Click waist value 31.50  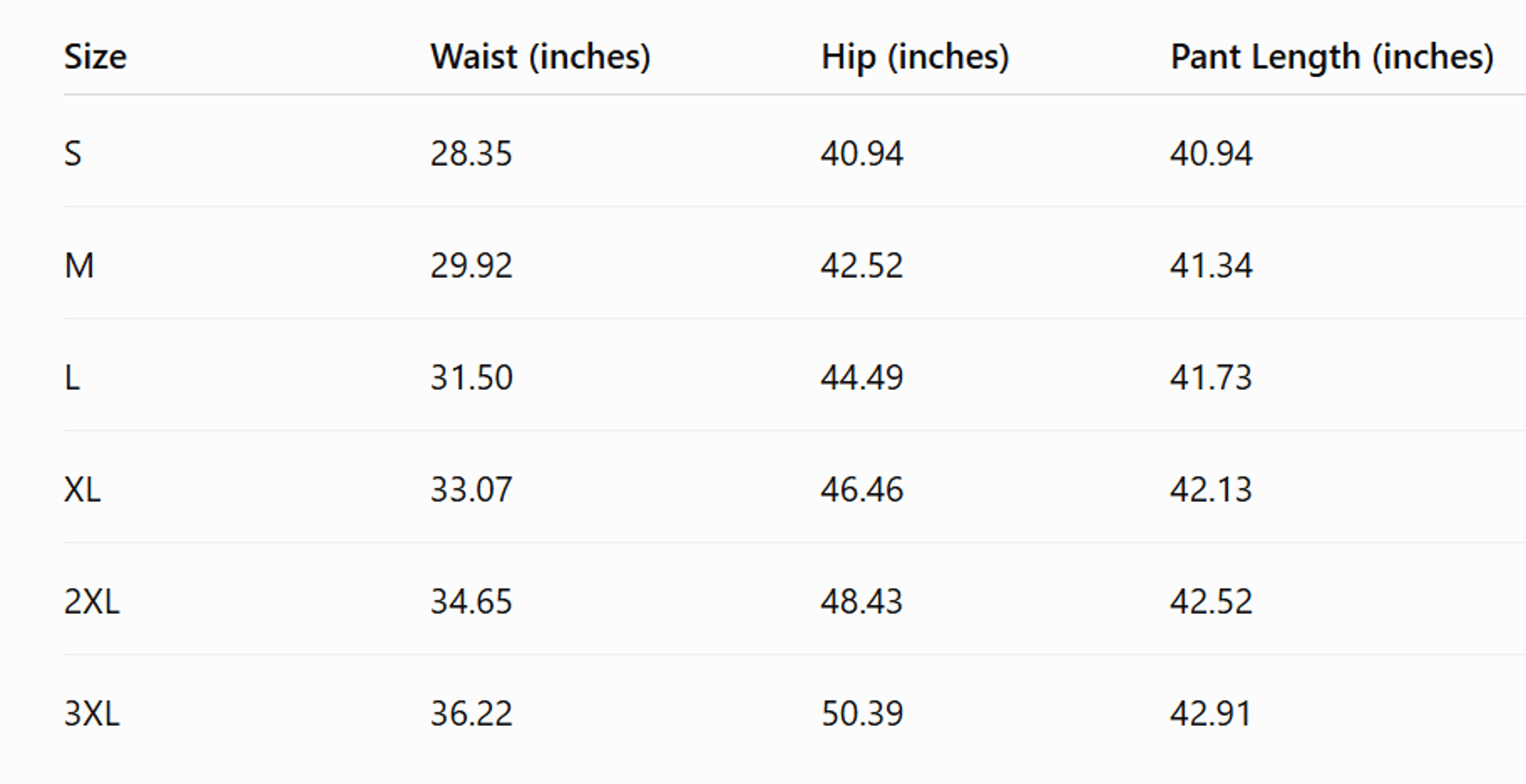471,377
